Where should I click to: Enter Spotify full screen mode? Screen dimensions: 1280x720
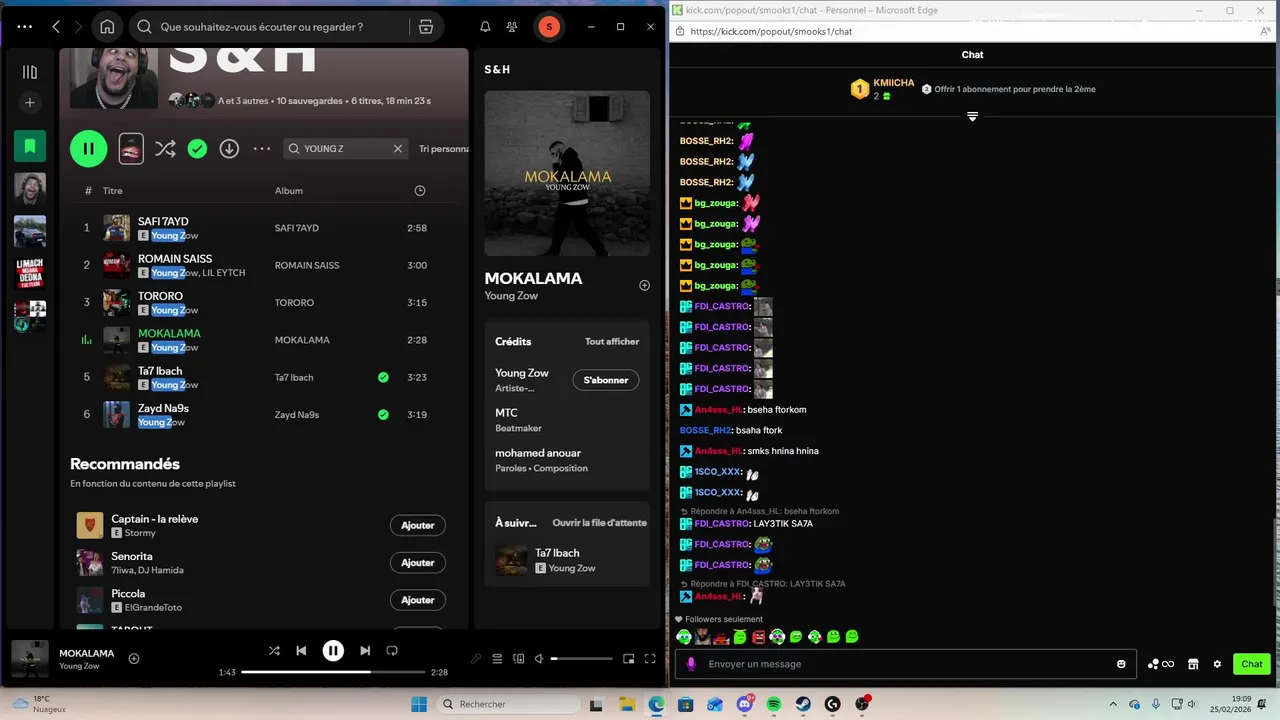pyautogui.click(x=650, y=659)
